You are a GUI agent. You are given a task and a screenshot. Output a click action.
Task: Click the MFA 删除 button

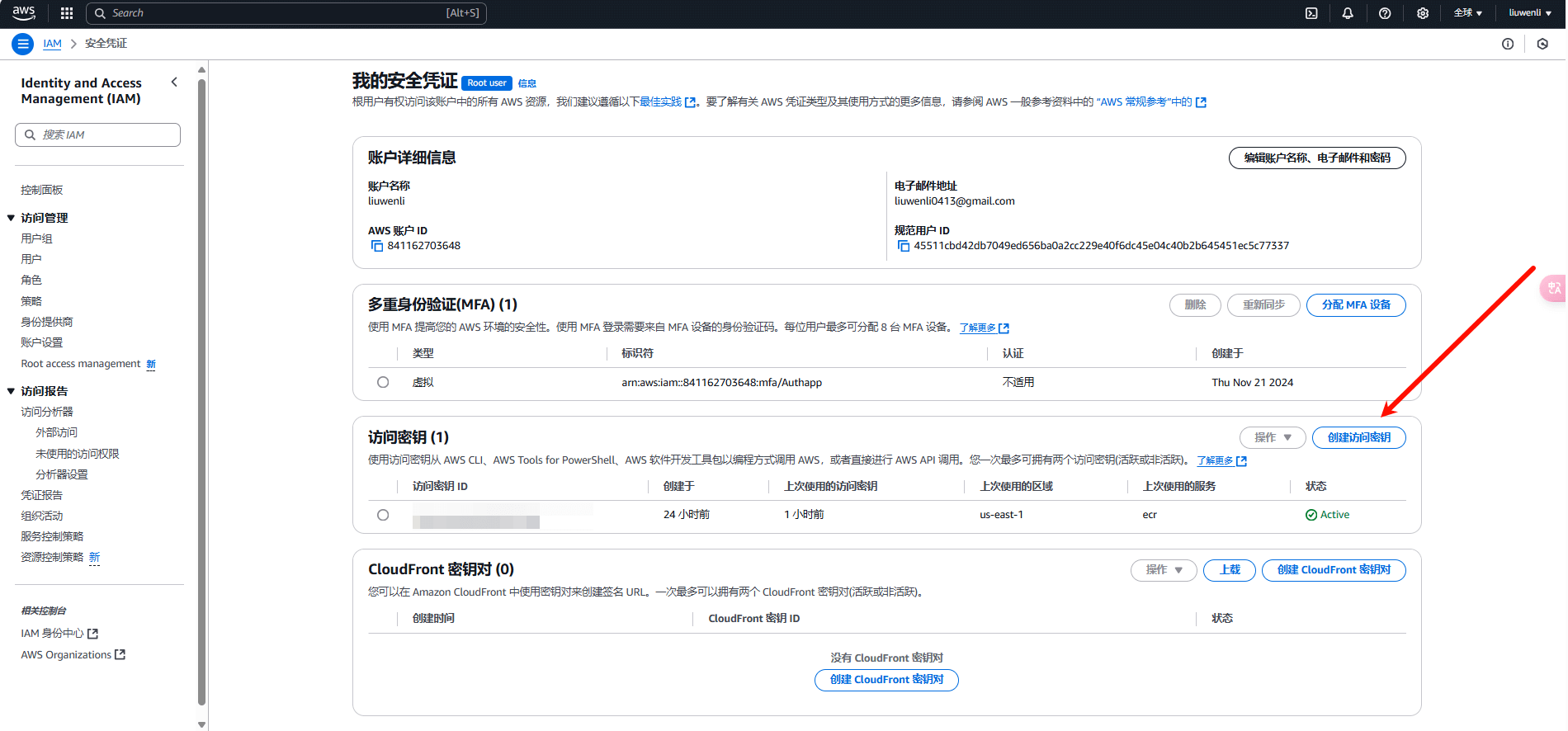(x=1195, y=305)
